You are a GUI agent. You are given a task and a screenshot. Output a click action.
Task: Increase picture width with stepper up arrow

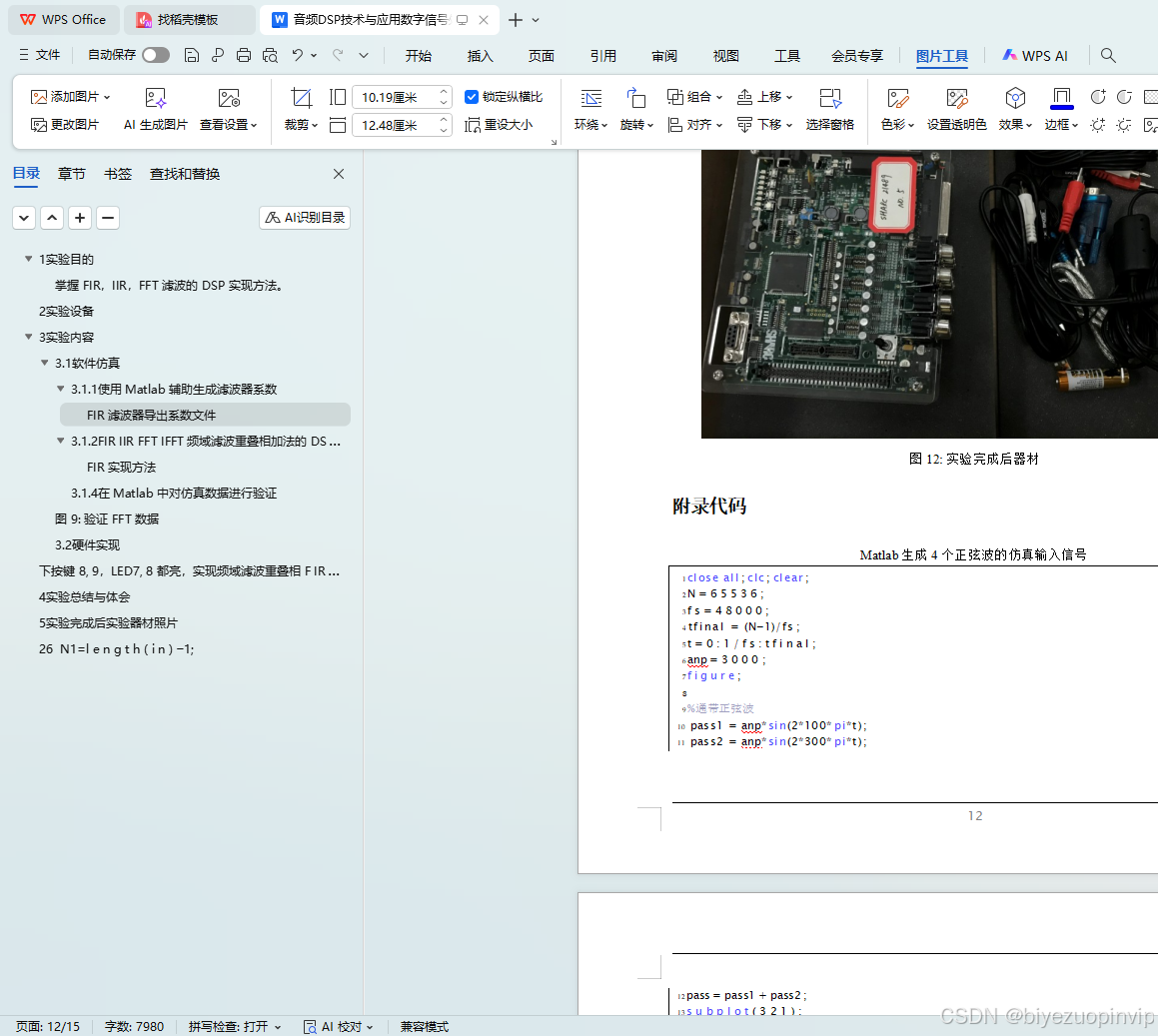point(444,92)
